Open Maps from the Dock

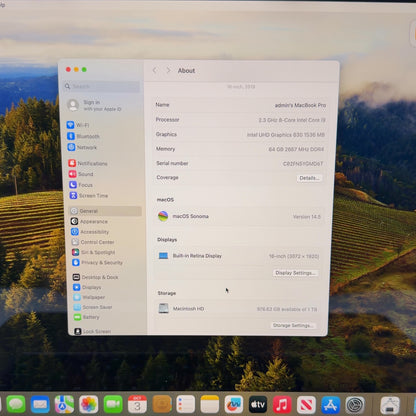(64, 404)
